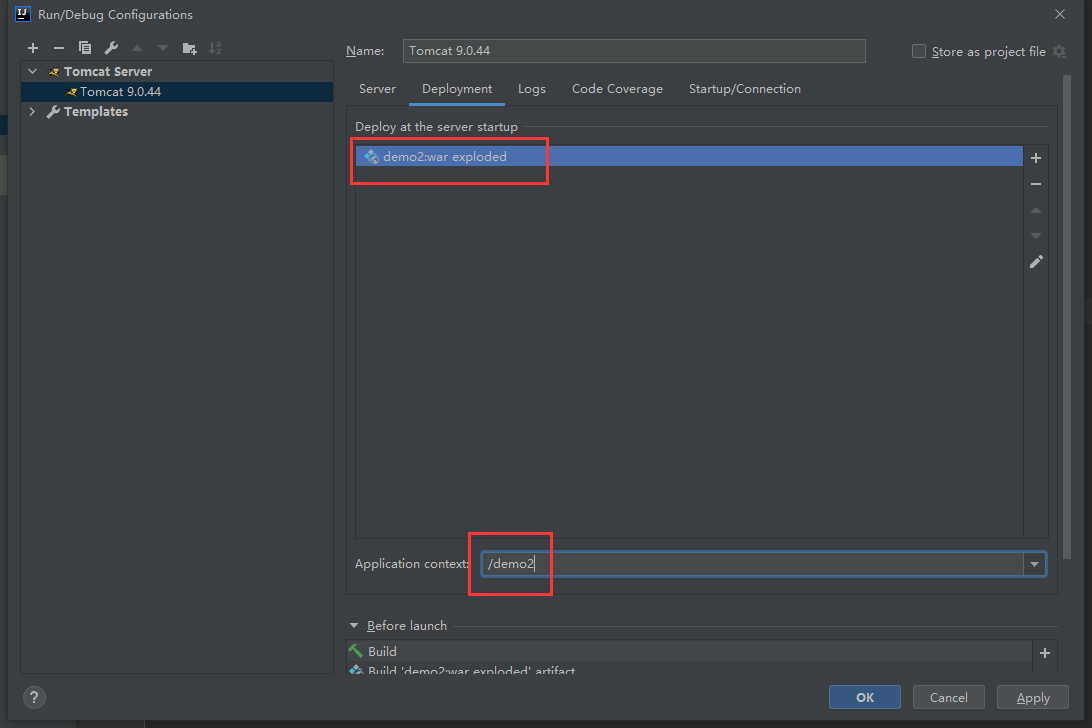This screenshot has width=1092, height=728.
Task: Add a Before launch task
Action: pos(1045,653)
